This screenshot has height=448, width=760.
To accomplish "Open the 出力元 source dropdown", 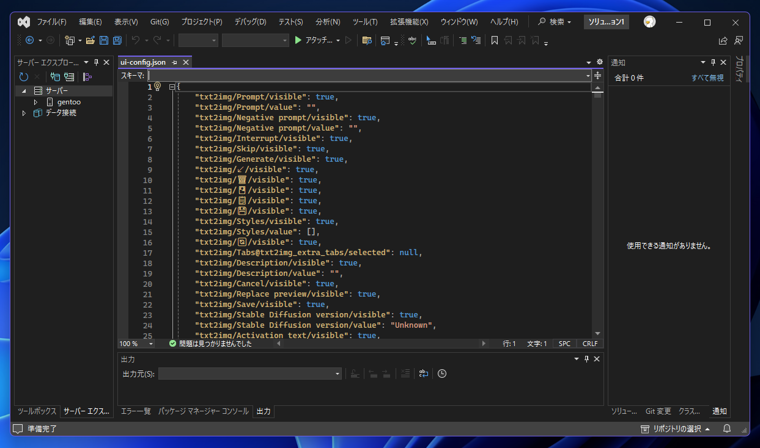I will 337,374.
